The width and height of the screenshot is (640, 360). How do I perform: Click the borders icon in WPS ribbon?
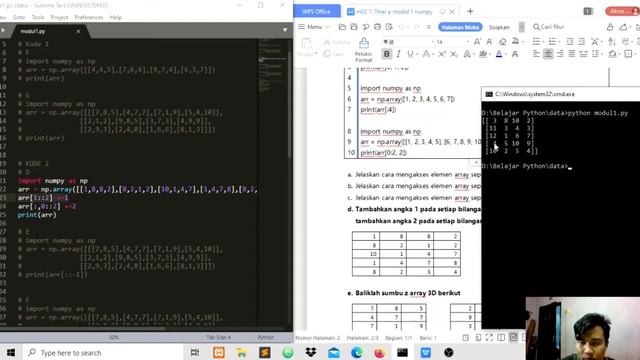click(628, 54)
